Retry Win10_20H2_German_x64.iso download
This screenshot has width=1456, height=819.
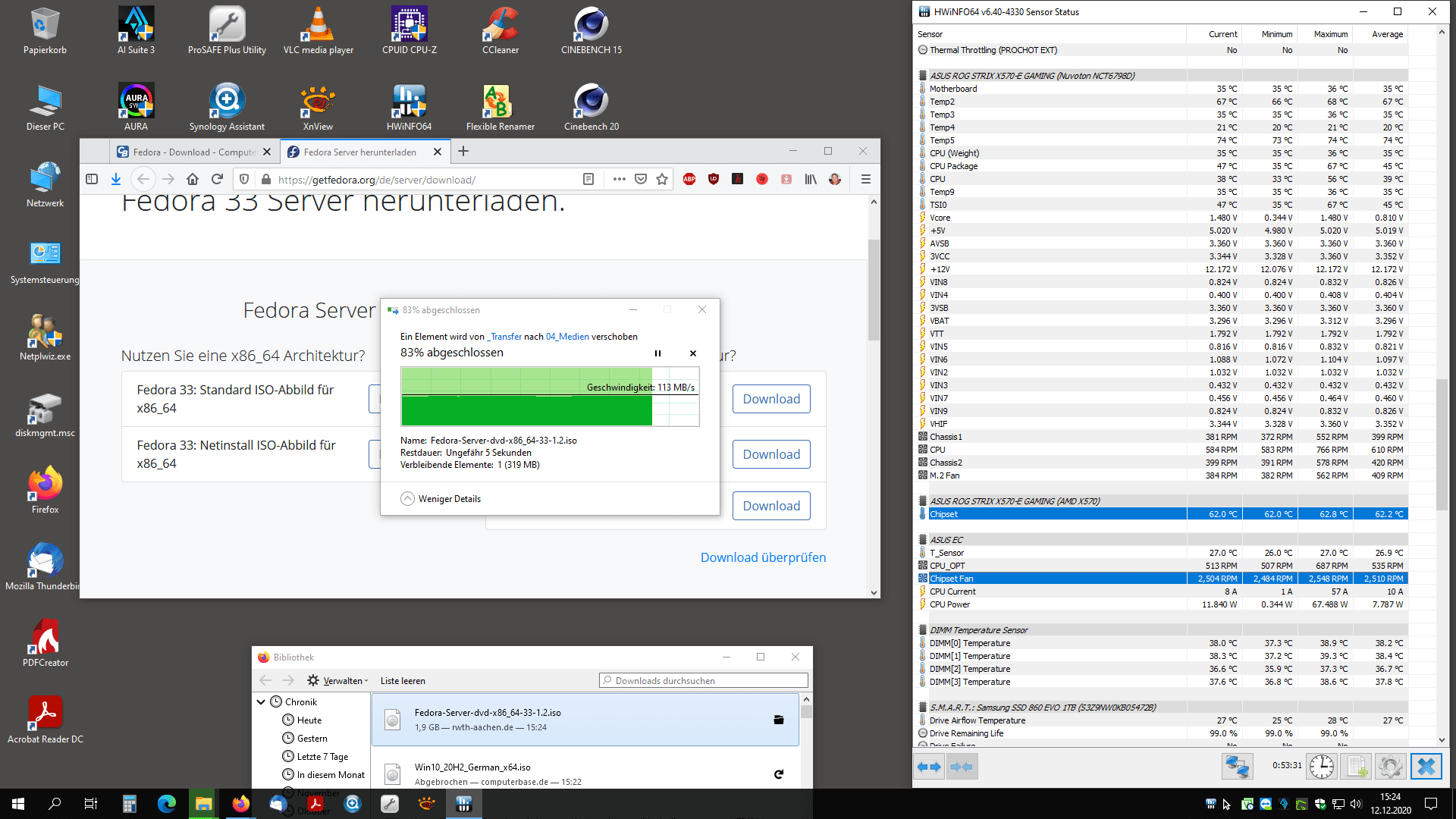(x=778, y=774)
